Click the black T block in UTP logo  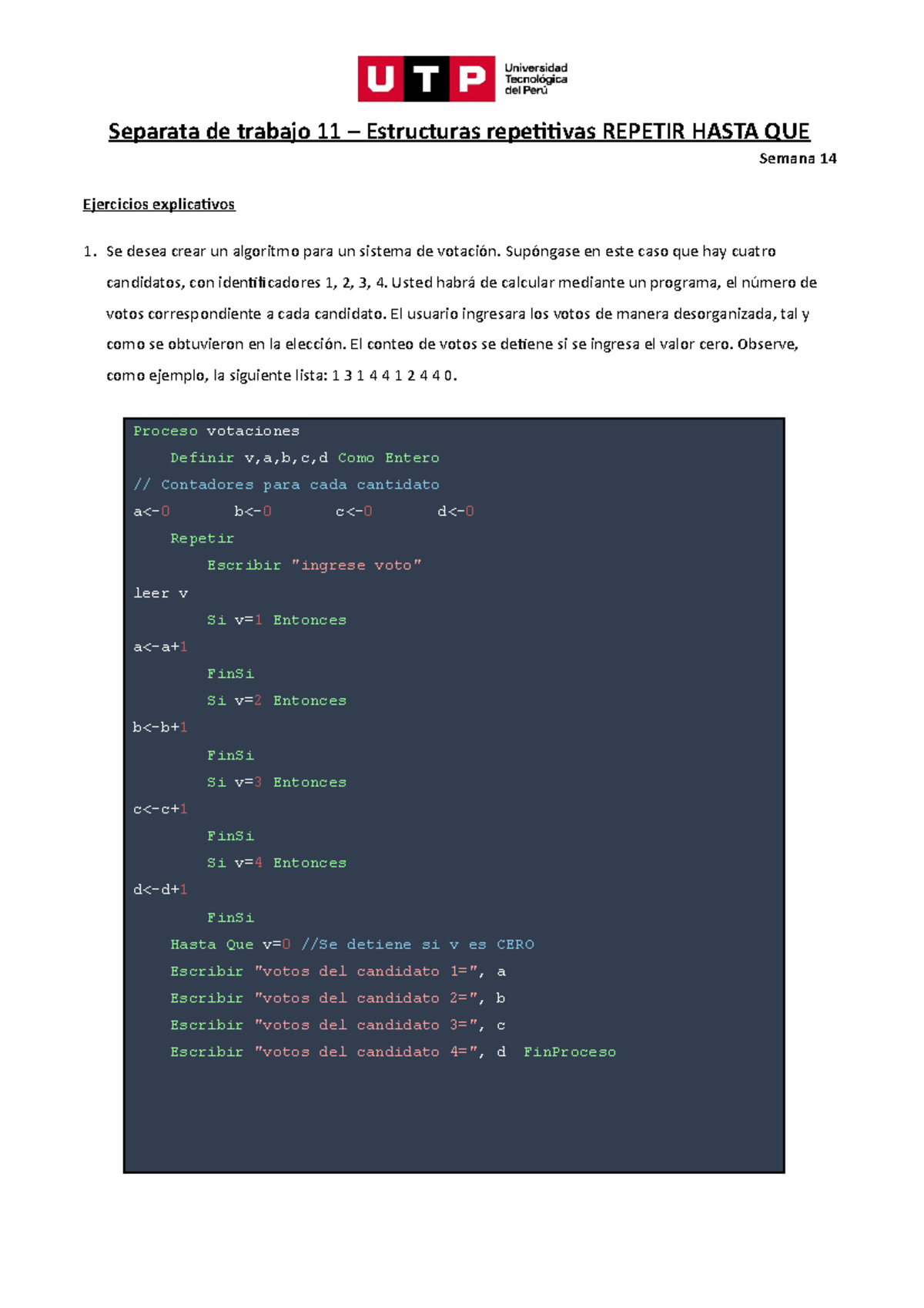(x=426, y=79)
